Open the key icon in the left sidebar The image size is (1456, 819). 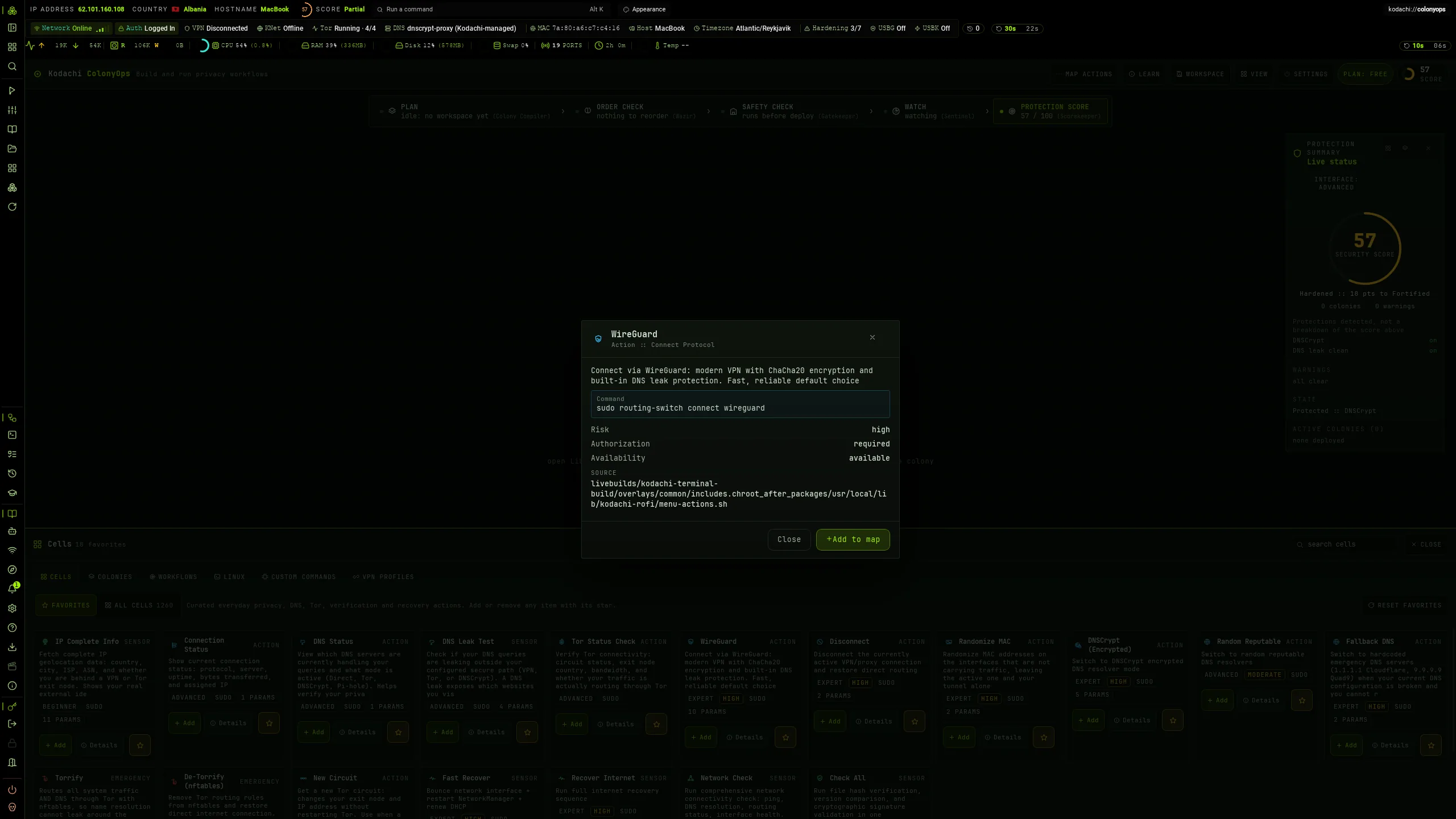[12, 707]
